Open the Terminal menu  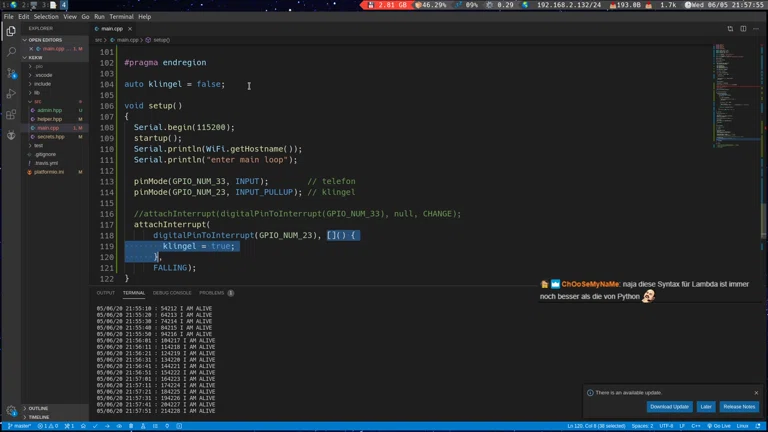tap(120, 17)
